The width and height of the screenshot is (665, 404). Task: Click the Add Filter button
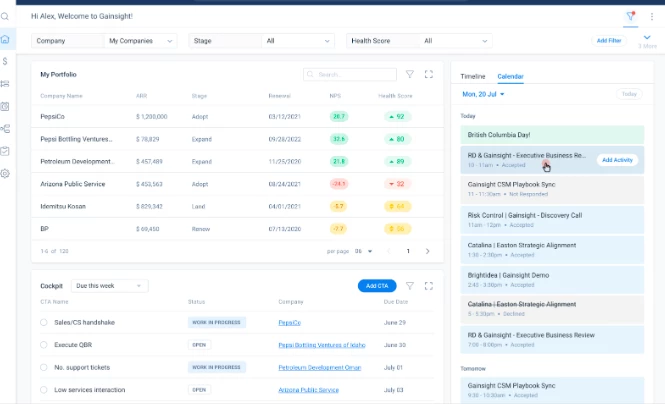[609, 41]
